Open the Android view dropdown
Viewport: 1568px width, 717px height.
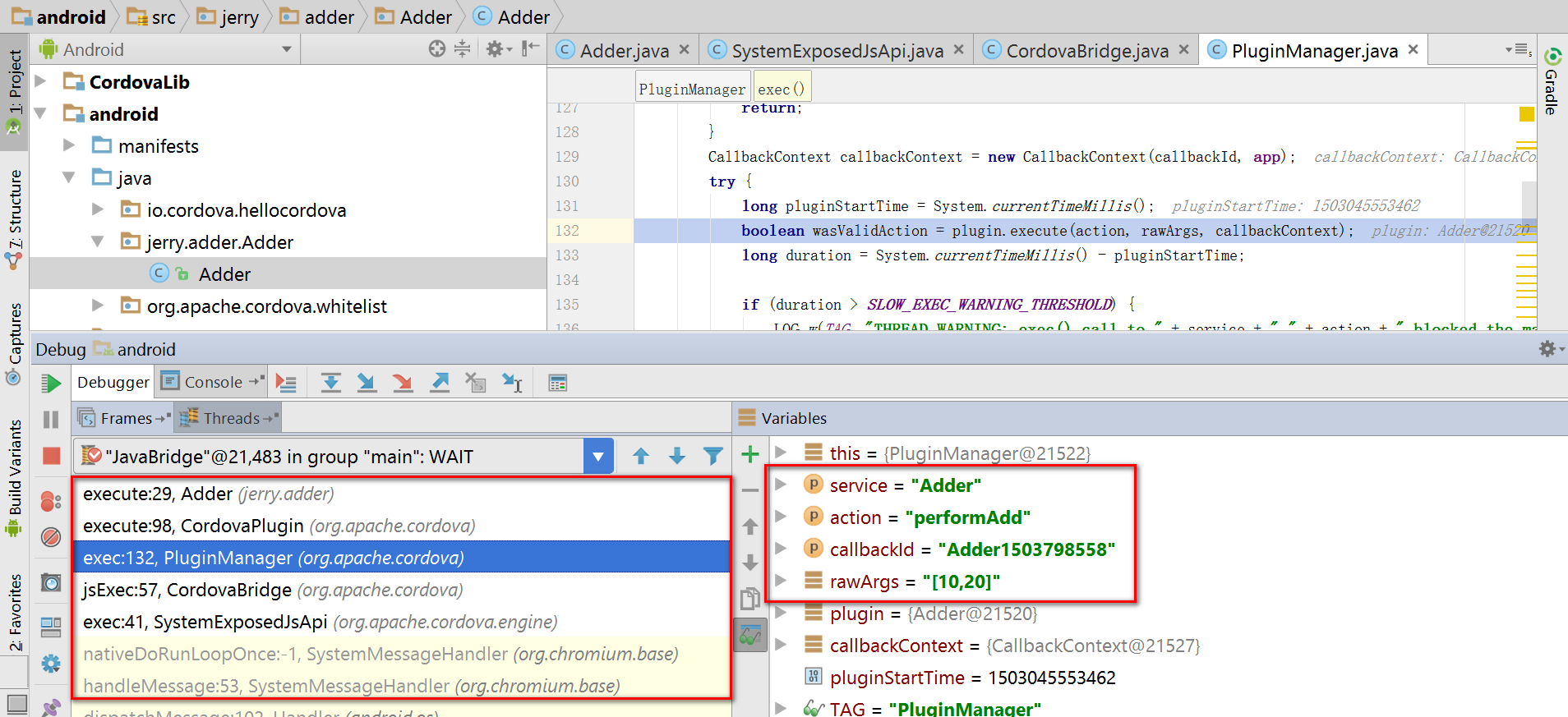(x=287, y=49)
